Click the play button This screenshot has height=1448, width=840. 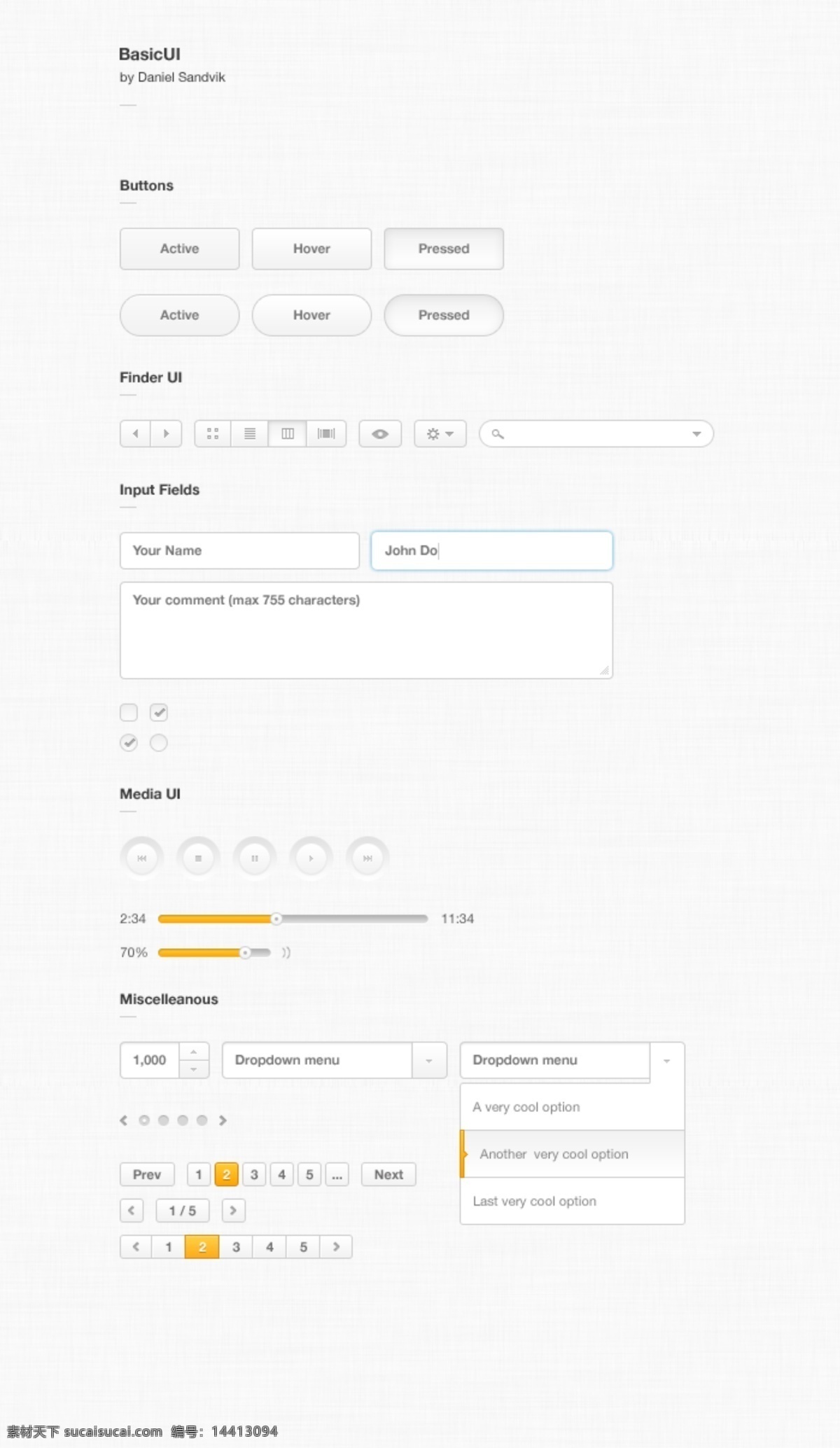(x=311, y=858)
